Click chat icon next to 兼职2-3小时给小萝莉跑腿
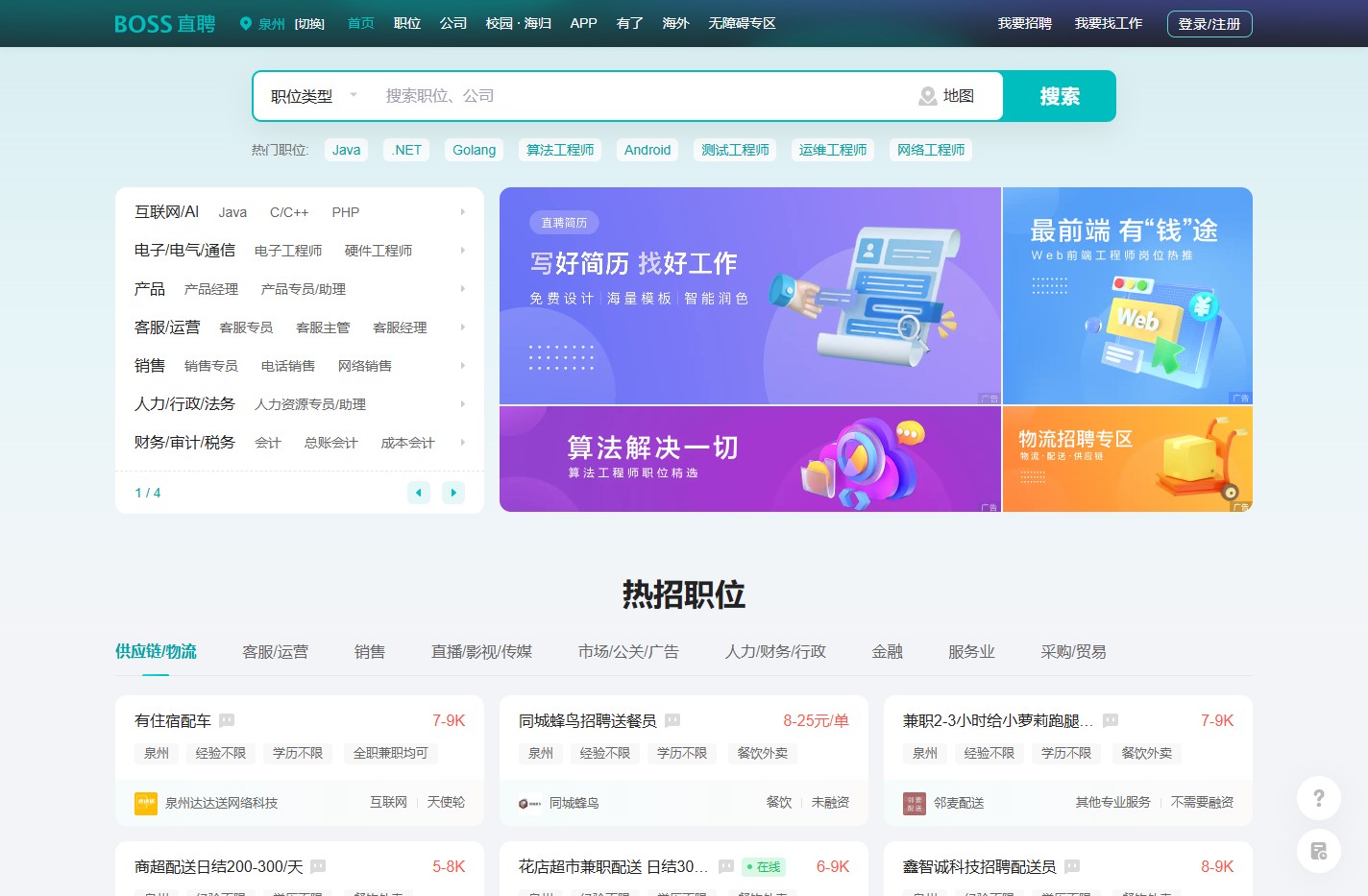This screenshot has width=1368, height=896. tap(1111, 720)
